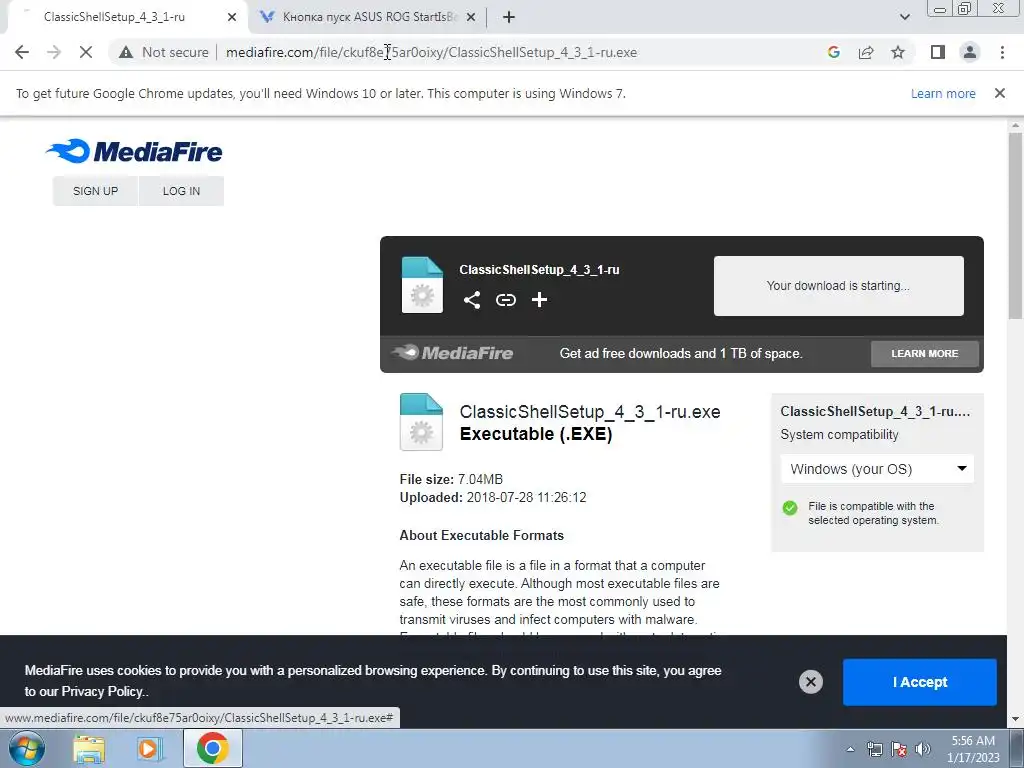Click the browser forward arrow

click(x=54, y=52)
